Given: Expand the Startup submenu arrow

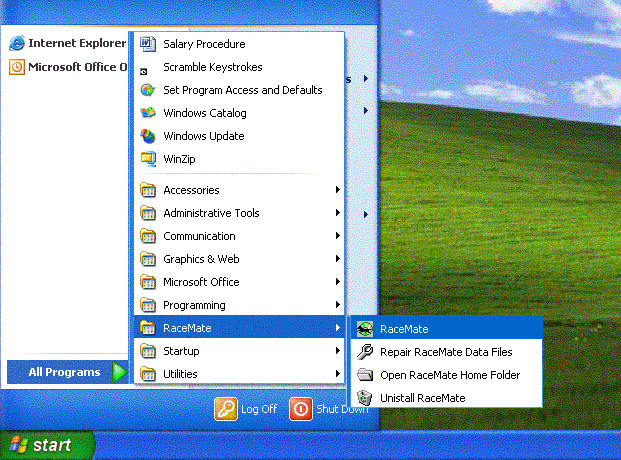Looking at the screenshot, I should (x=337, y=351).
